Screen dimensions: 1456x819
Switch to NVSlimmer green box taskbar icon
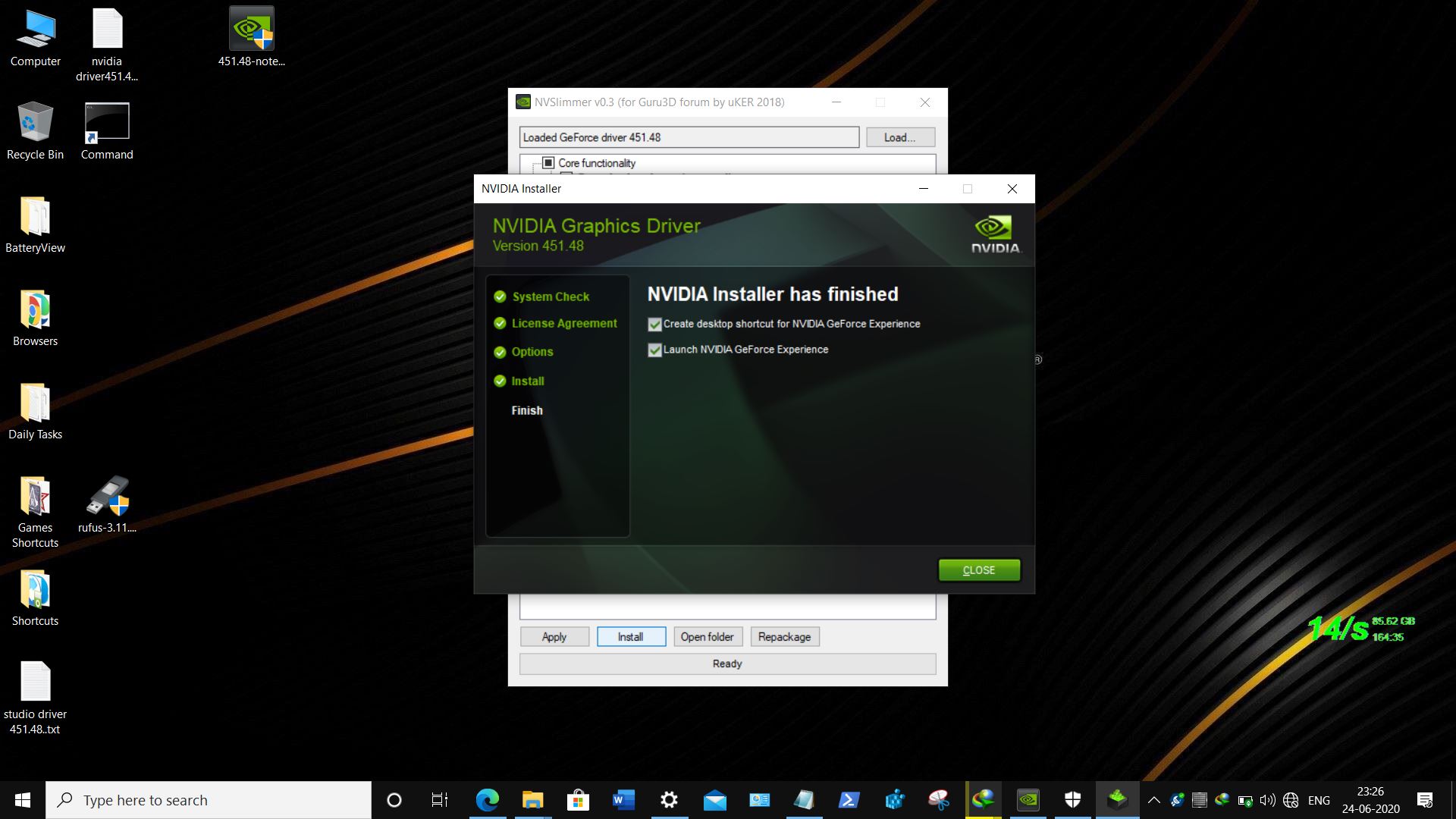tap(1117, 800)
